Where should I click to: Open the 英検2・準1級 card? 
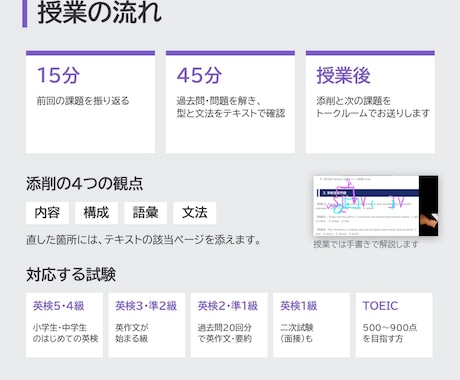[229, 325]
